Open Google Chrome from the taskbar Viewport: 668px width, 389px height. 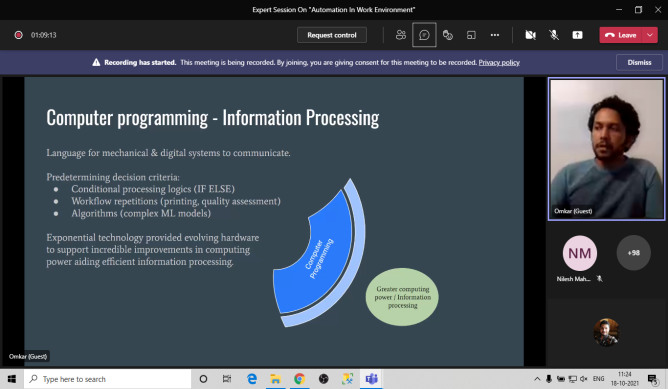299,379
